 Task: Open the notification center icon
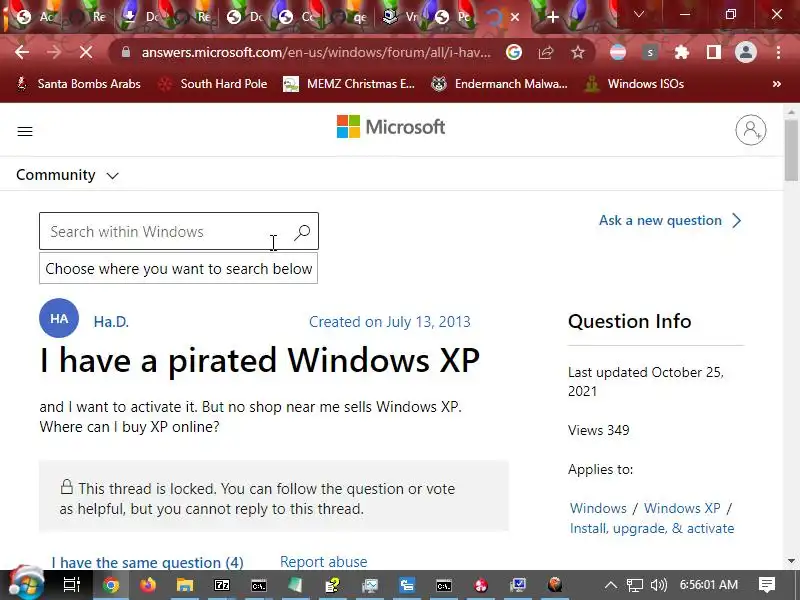pyautogui.click(x=767, y=585)
